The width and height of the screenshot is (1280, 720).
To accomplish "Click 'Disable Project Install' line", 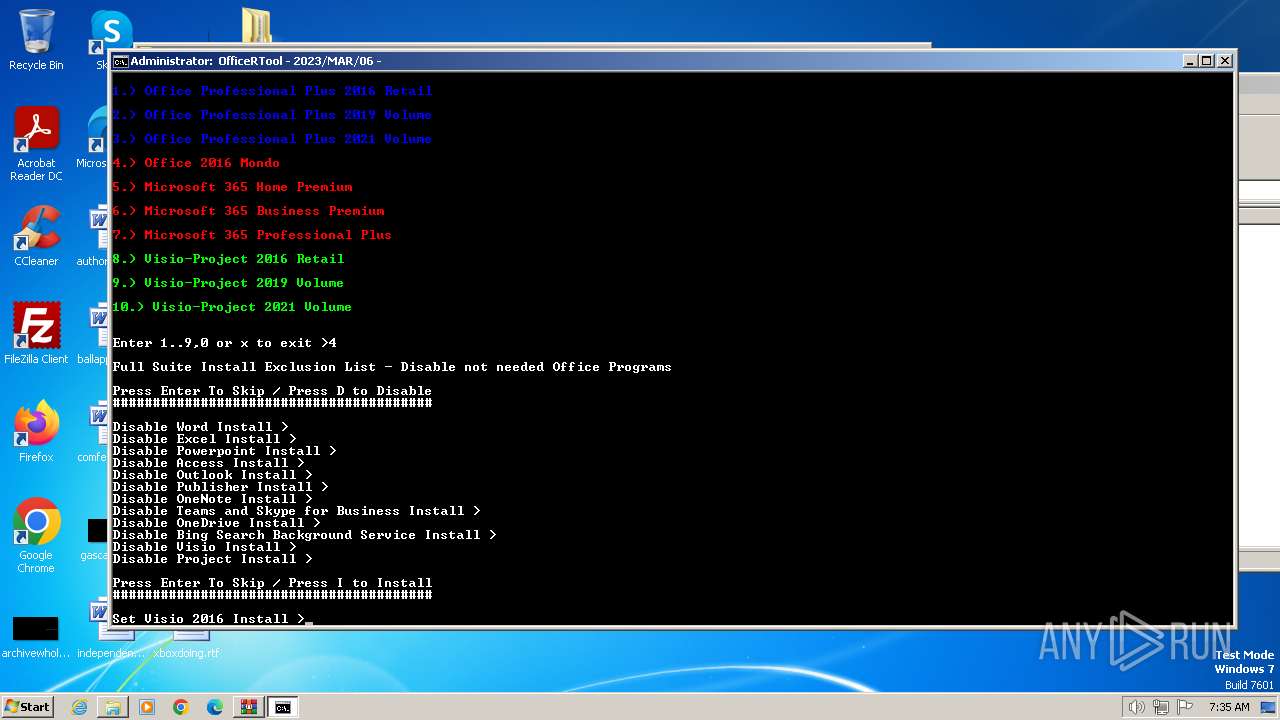I will (x=212, y=559).
